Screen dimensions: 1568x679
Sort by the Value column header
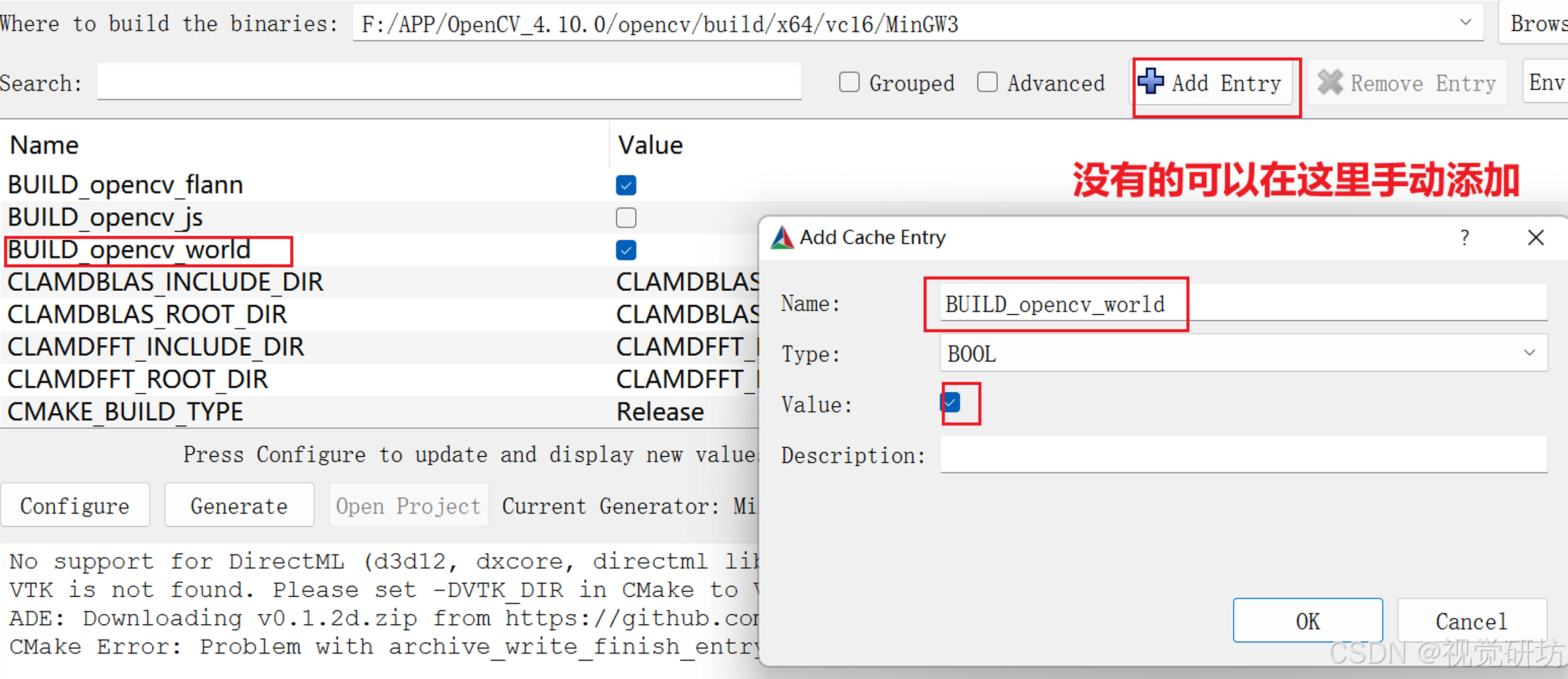[650, 145]
